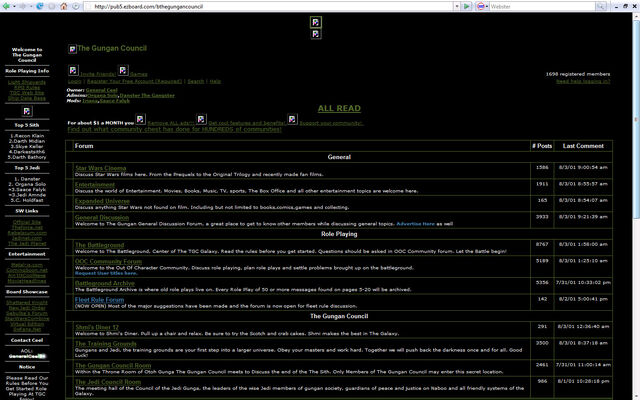This screenshot has width=640, height=400.
Task: Click the image icon beside The Gungan Council title
Action: point(72,49)
